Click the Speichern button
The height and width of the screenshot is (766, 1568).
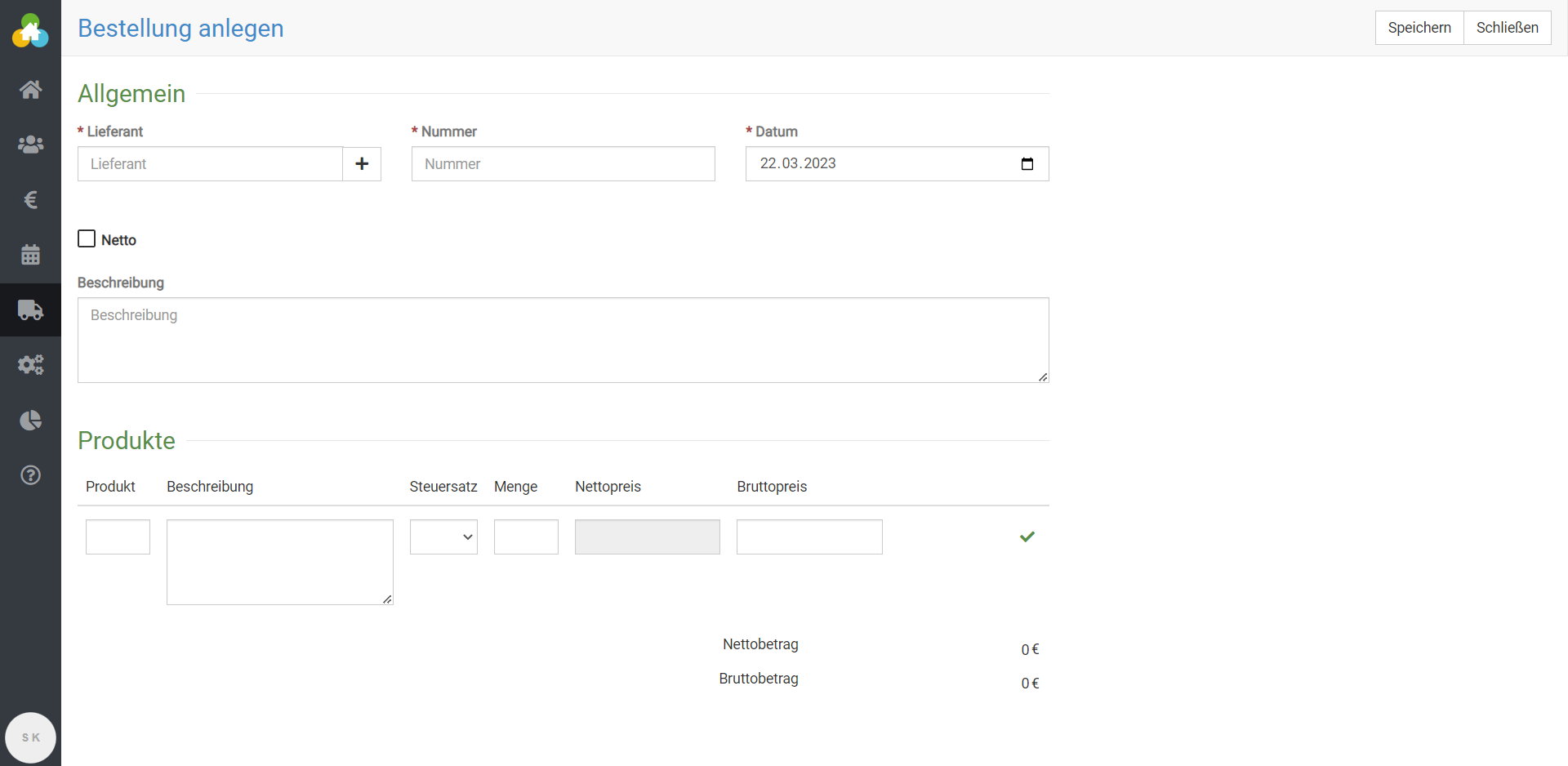pyautogui.click(x=1419, y=28)
